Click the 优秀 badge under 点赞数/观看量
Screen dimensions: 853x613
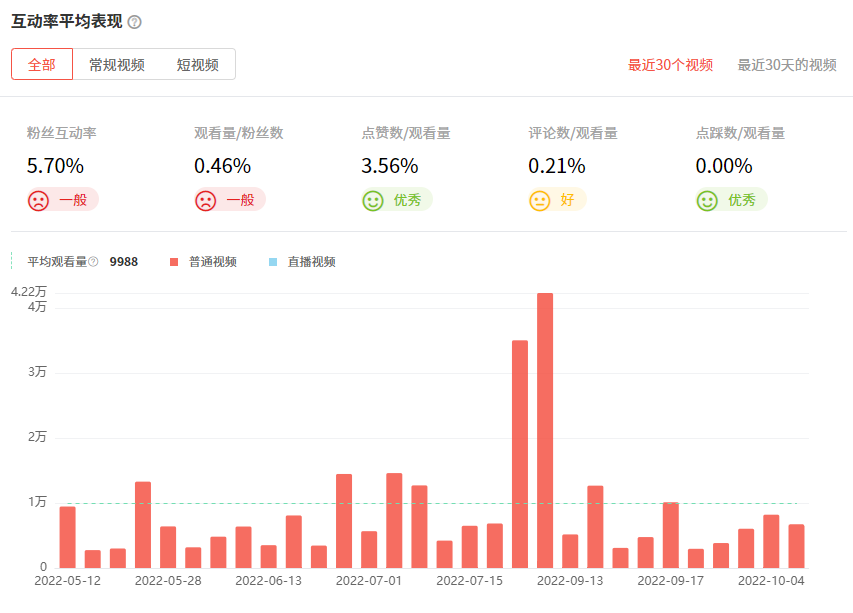coord(407,200)
